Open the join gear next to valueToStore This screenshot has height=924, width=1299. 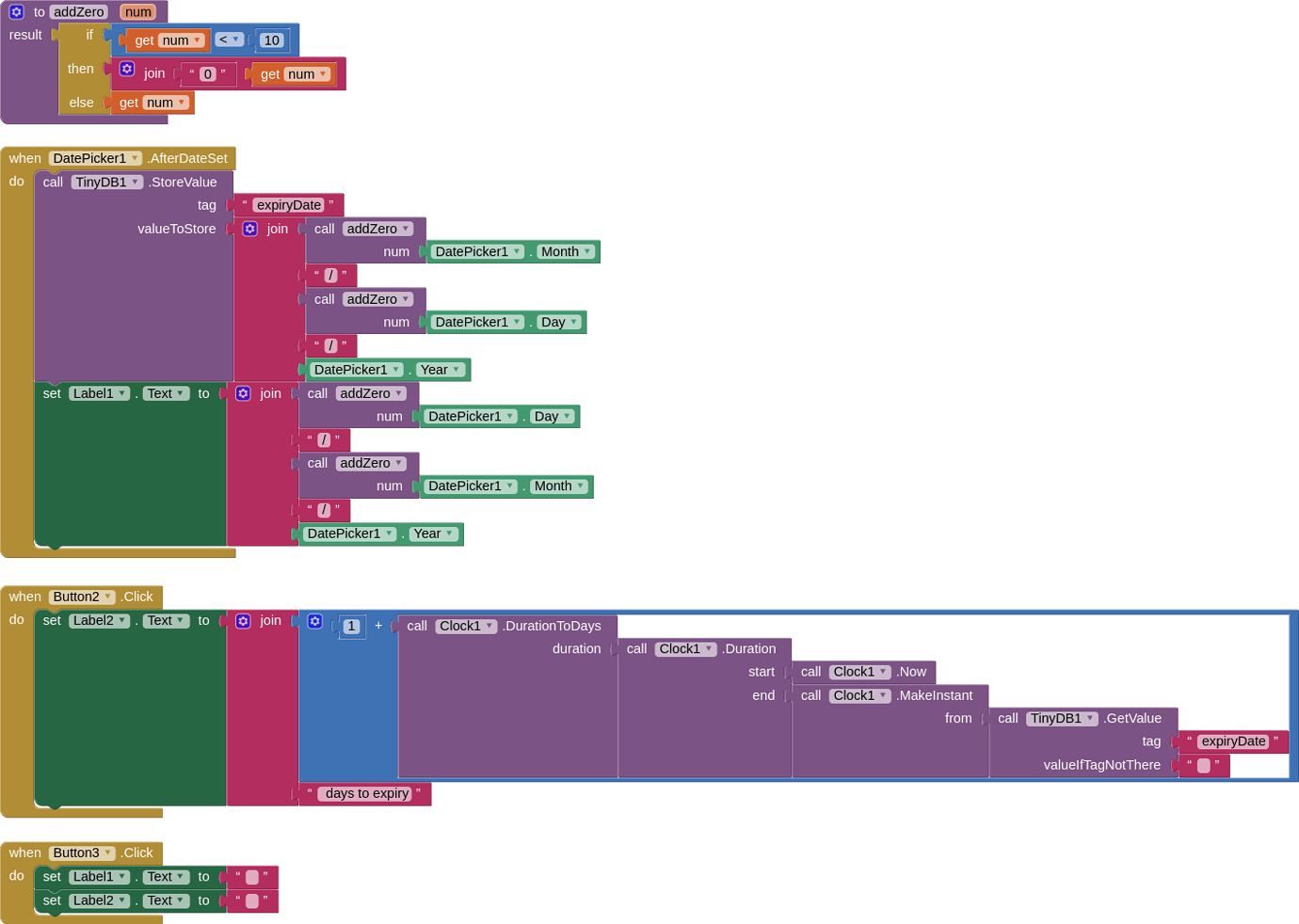pyautogui.click(x=249, y=229)
